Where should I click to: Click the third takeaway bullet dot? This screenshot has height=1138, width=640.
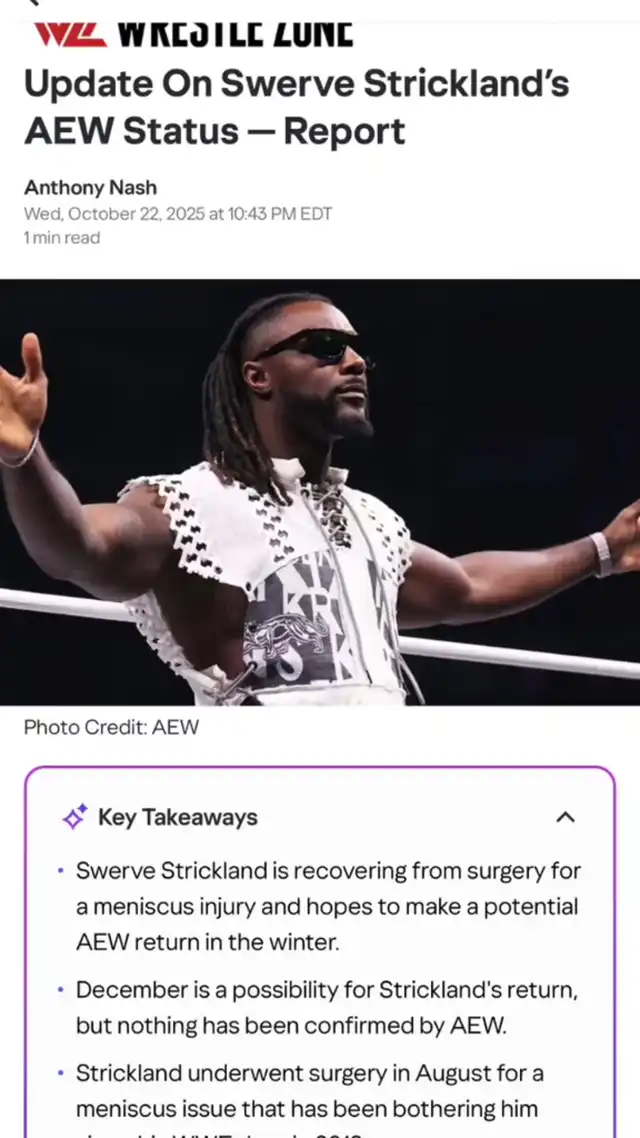click(61, 1073)
